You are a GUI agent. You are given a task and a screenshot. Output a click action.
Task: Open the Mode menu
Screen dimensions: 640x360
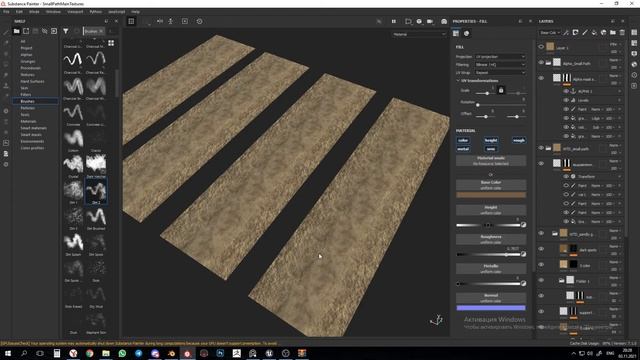click(x=34, y=12)
